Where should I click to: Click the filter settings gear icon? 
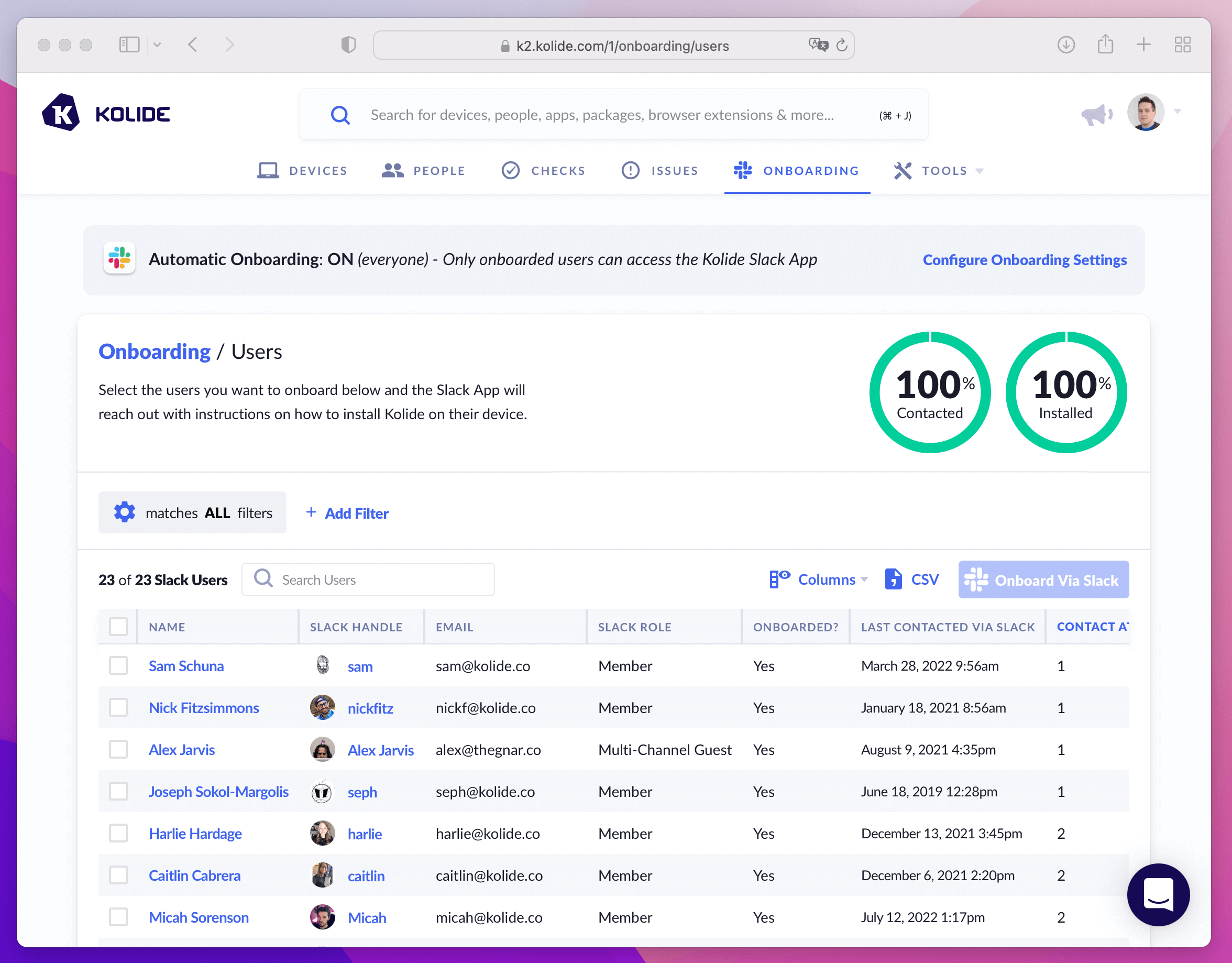(125, 512)
